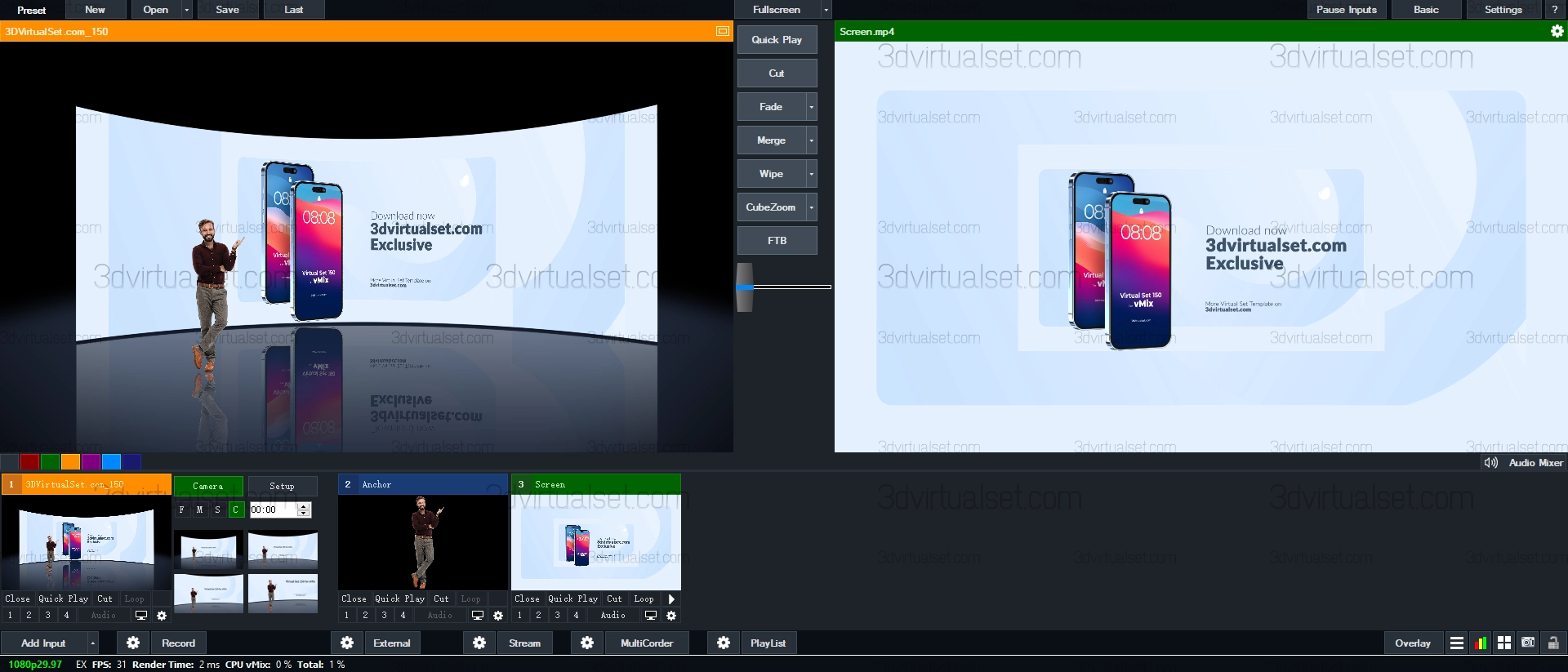The image size is (1568, 672).
Task: Switch to the Setup tab
Action: pos(282,486)
